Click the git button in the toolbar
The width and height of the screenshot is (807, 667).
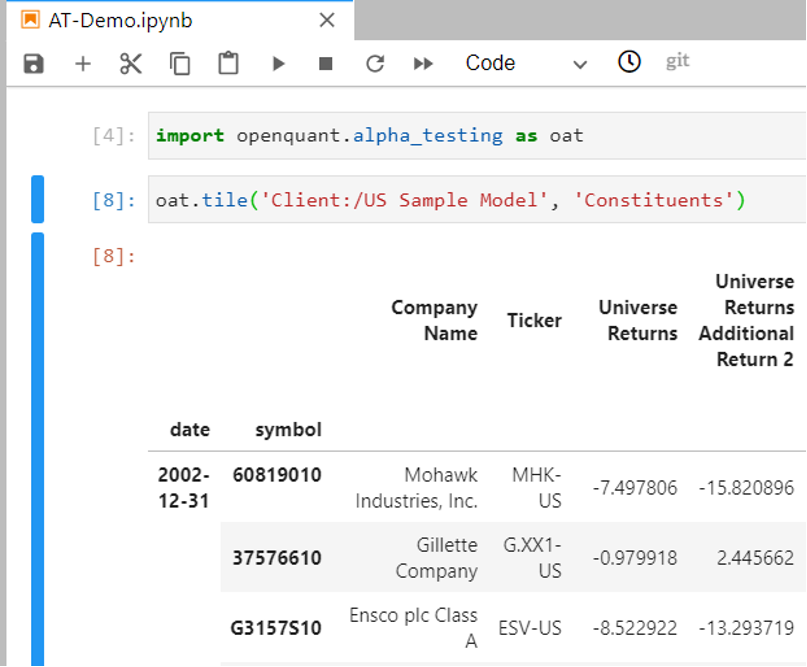coord(677,61)
